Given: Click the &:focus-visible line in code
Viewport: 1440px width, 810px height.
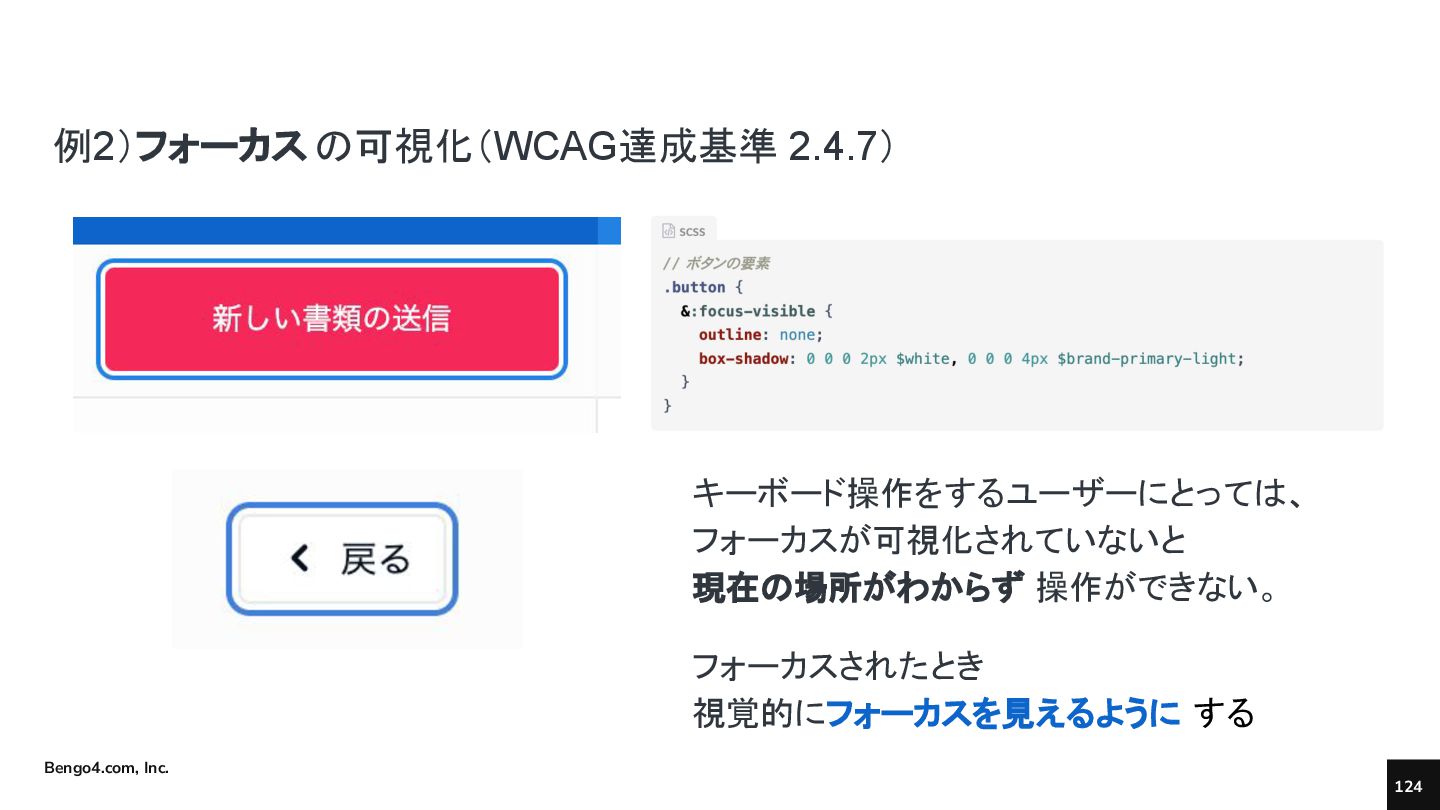Looking at the screenshot, I should pos(756,311).
